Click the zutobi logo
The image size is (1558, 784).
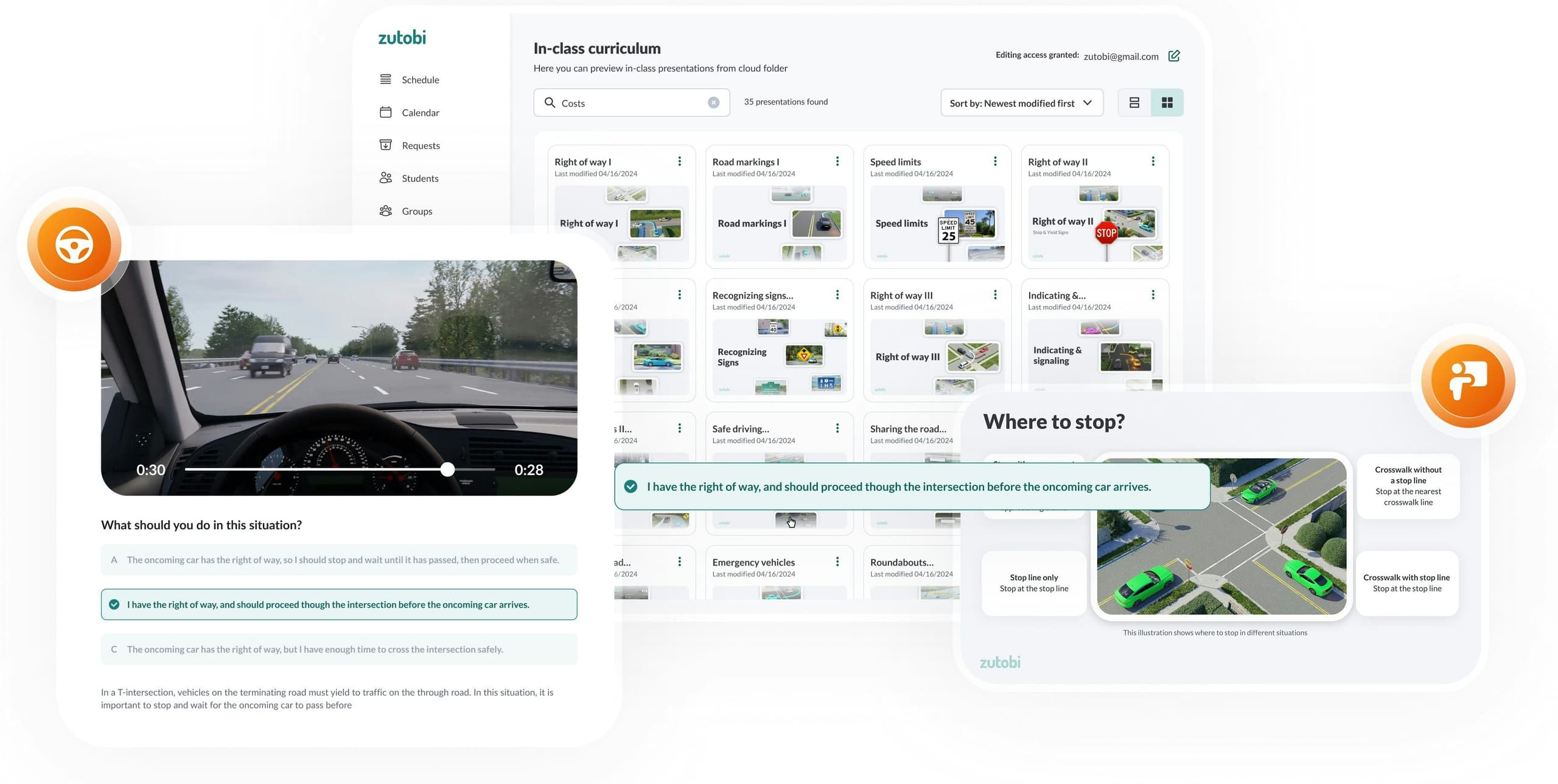click(402, 38)
